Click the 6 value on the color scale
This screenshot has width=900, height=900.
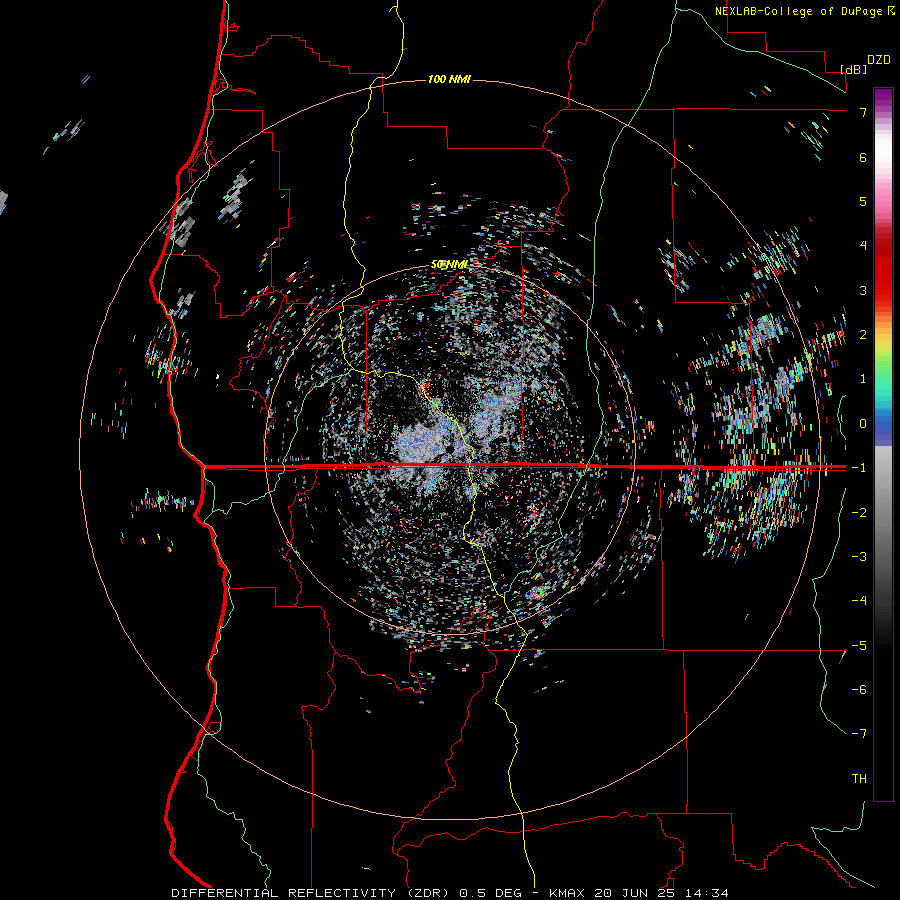863,157
